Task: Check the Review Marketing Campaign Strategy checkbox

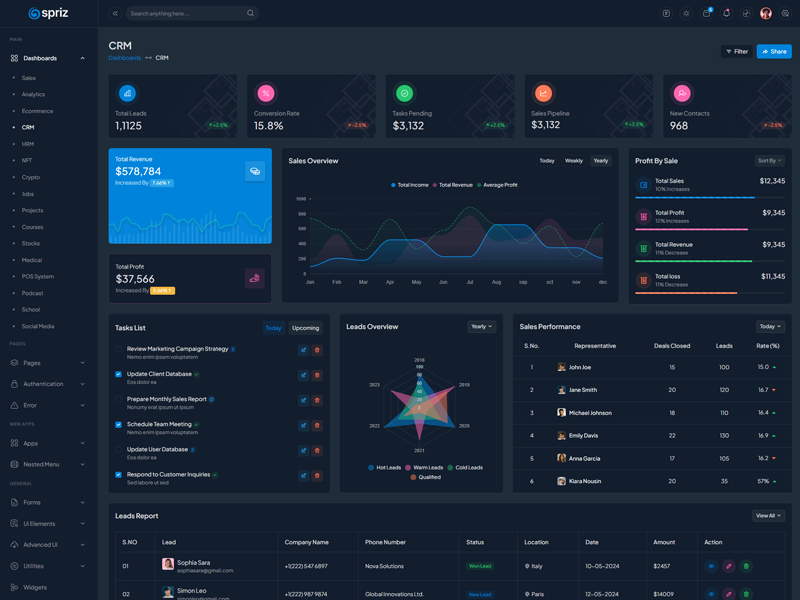Action: pos(119,349)
